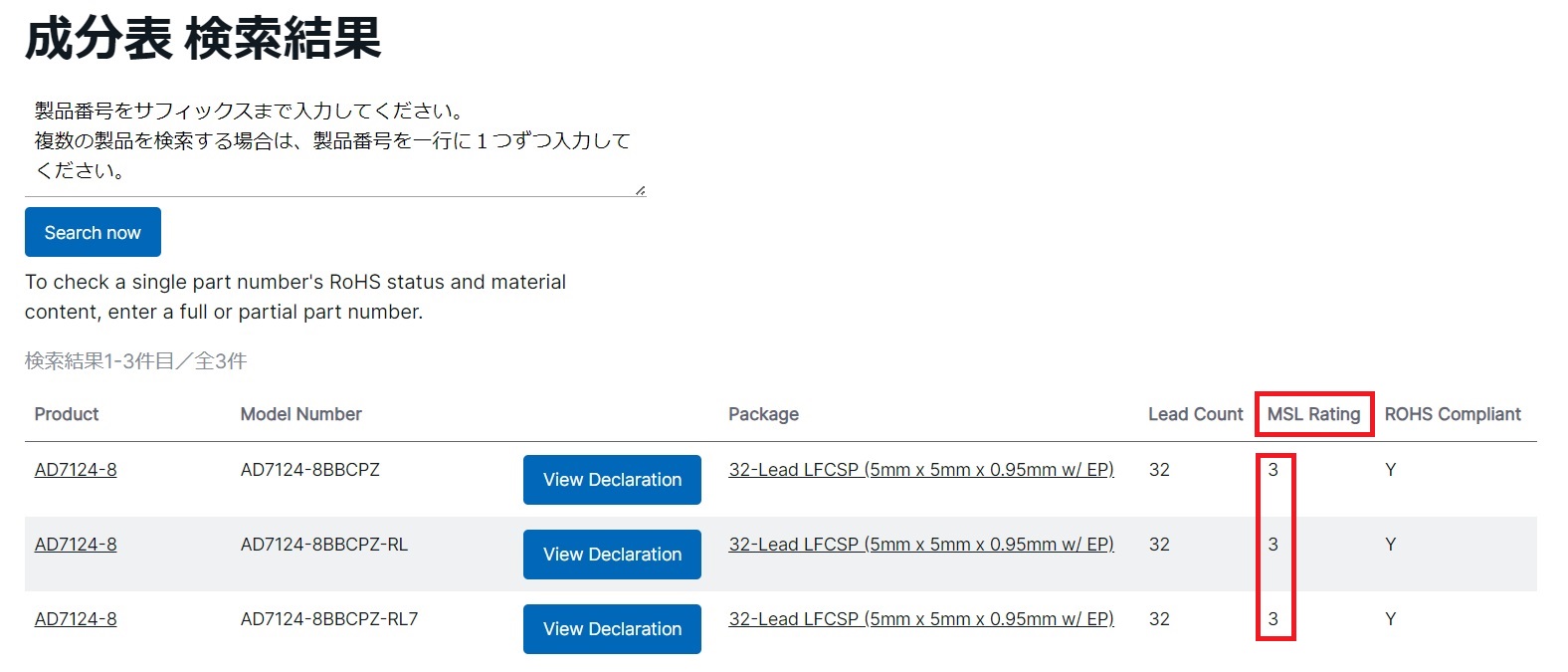View Declaration for the first row AD7124-8BBCPZ
The width and height of the screenshot is (1568, 672).
pyautogui.click(x=612, y=480)
